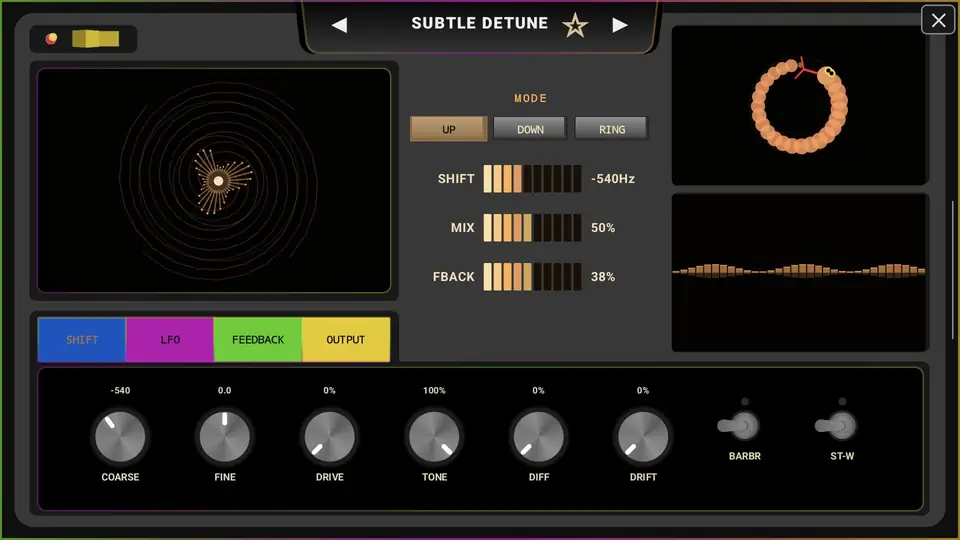Go to the next preset arrow
Viewport: 960px width, 540px height.
(x=620, y=25)
